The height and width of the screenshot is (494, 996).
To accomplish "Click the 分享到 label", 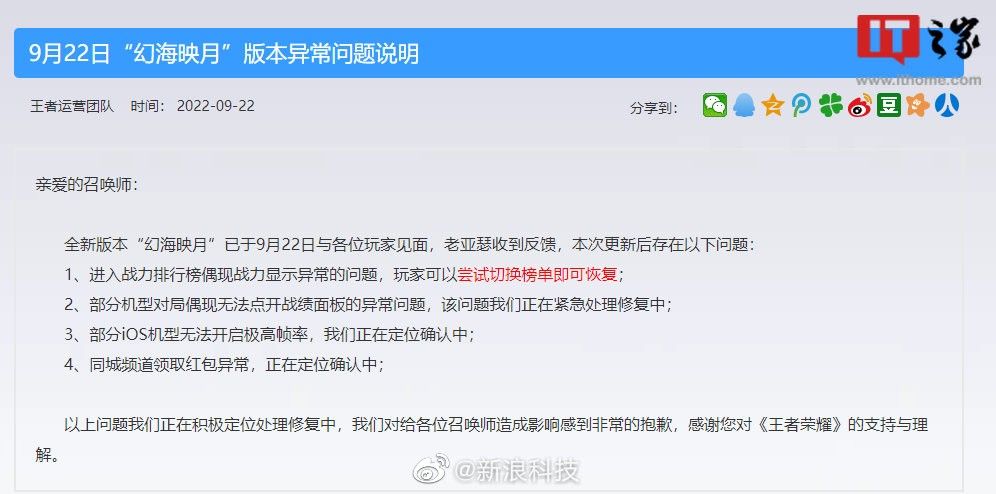I will (654, 108).
